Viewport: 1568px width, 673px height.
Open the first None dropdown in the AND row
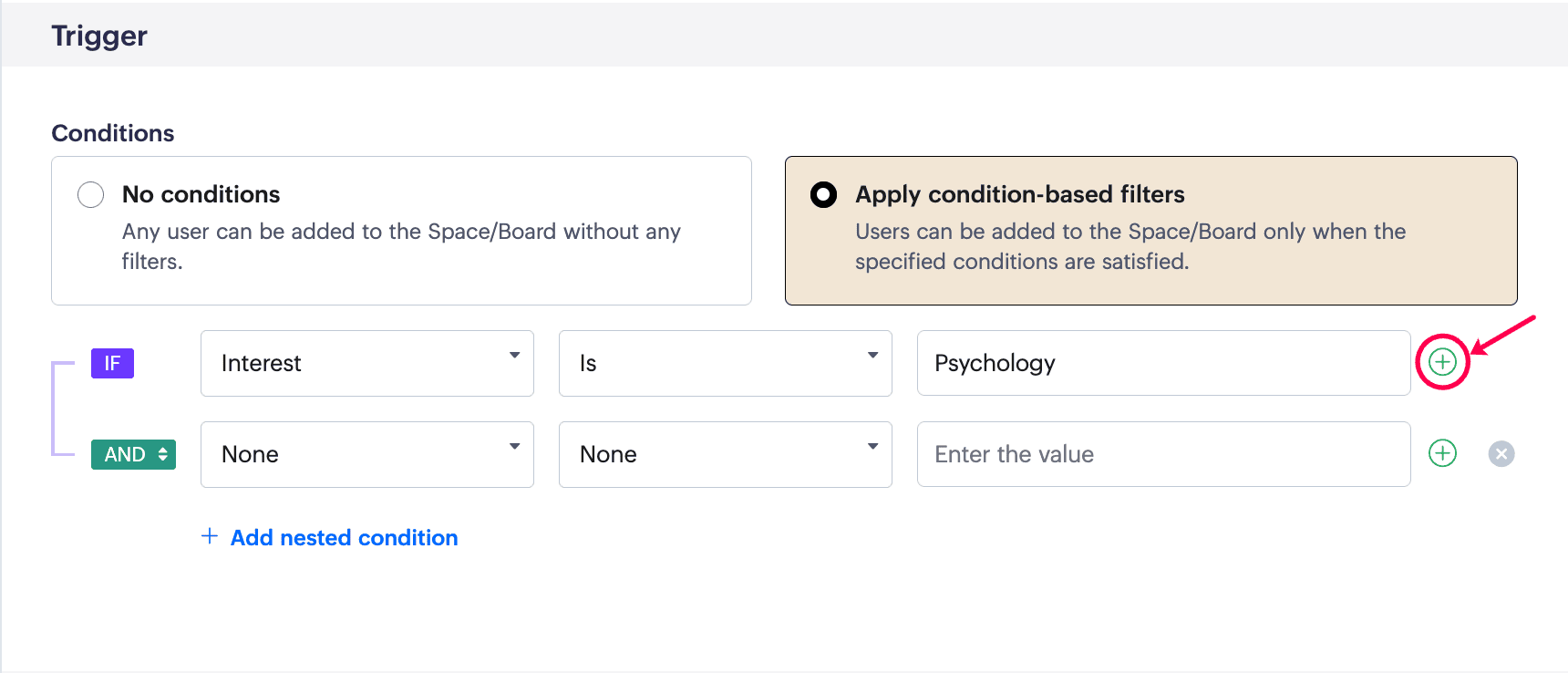coord(366,454)
